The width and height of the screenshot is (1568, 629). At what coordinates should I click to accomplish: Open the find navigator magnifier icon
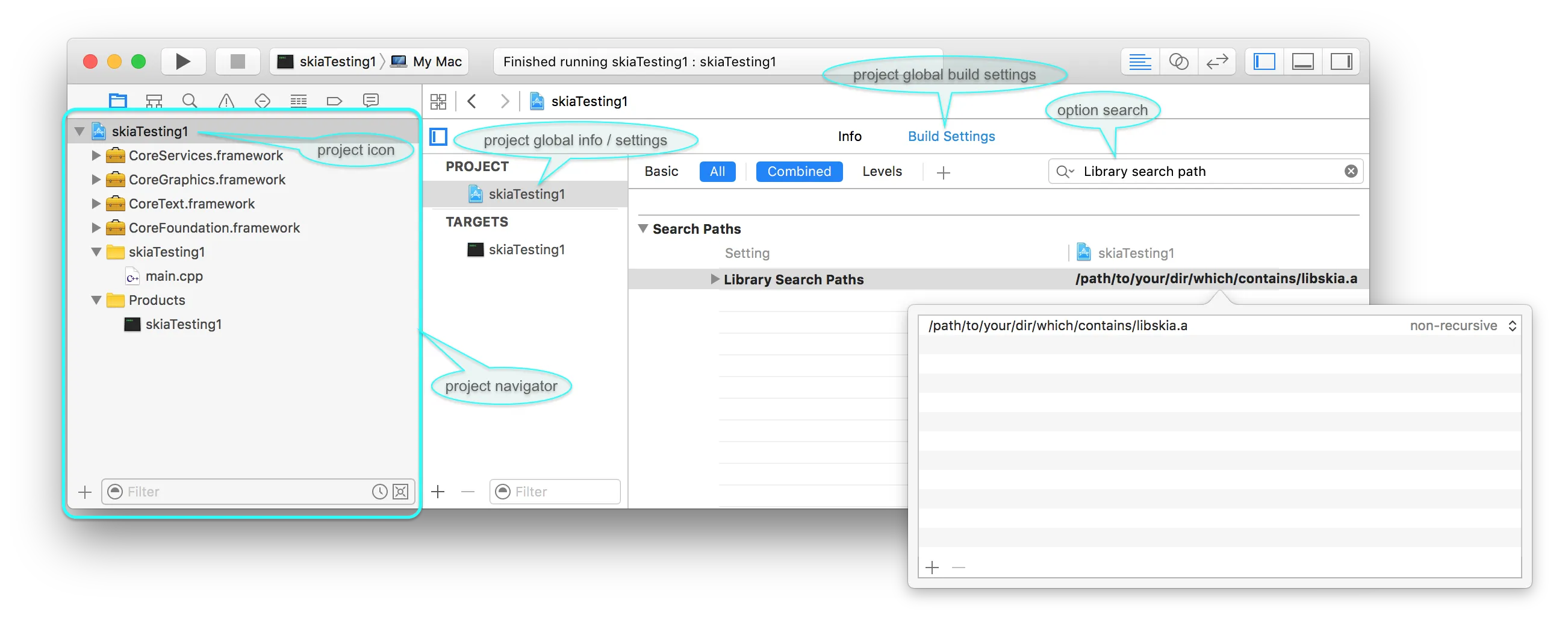(190, 101)
